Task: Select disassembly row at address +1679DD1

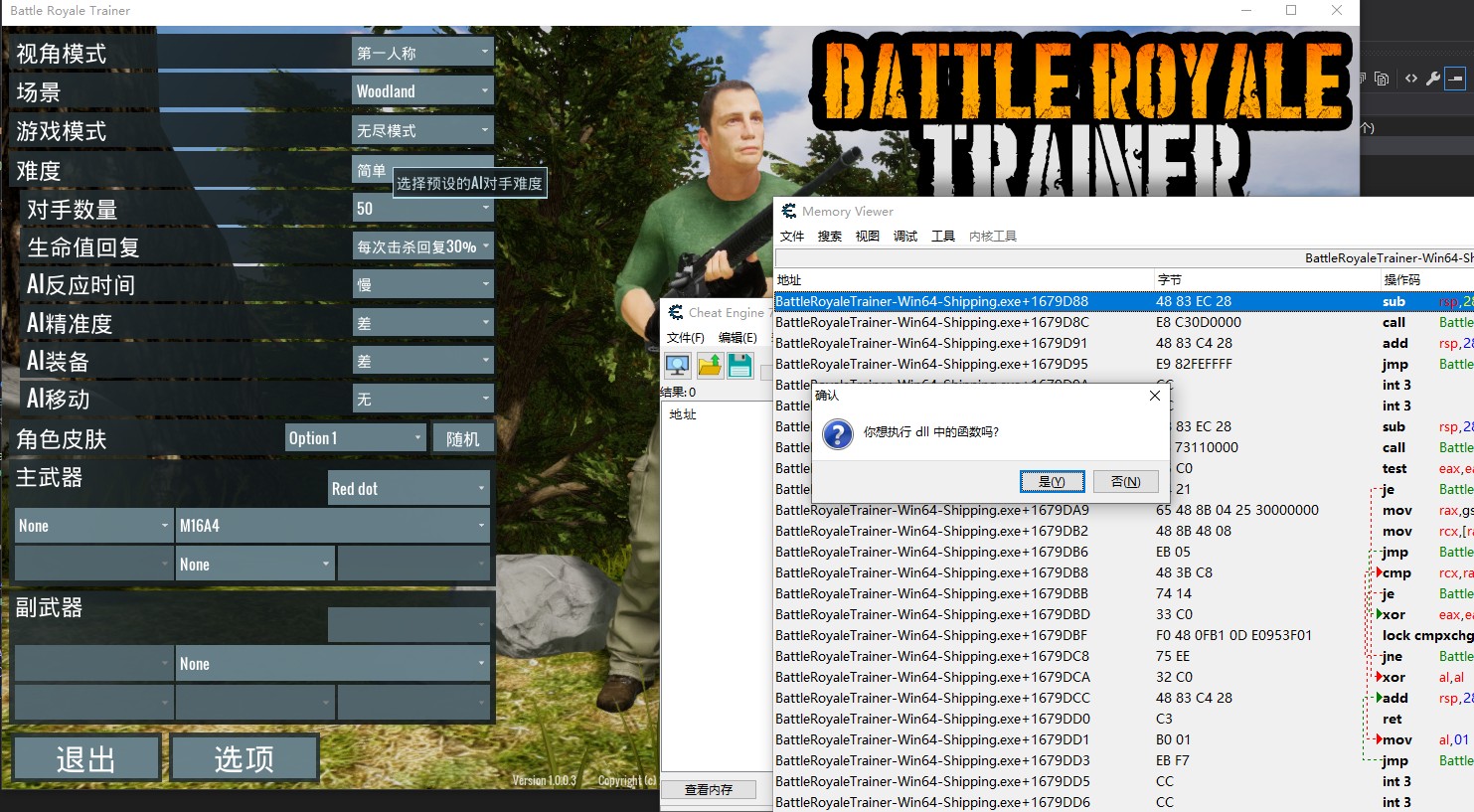Action: (x=1124, y=739)
